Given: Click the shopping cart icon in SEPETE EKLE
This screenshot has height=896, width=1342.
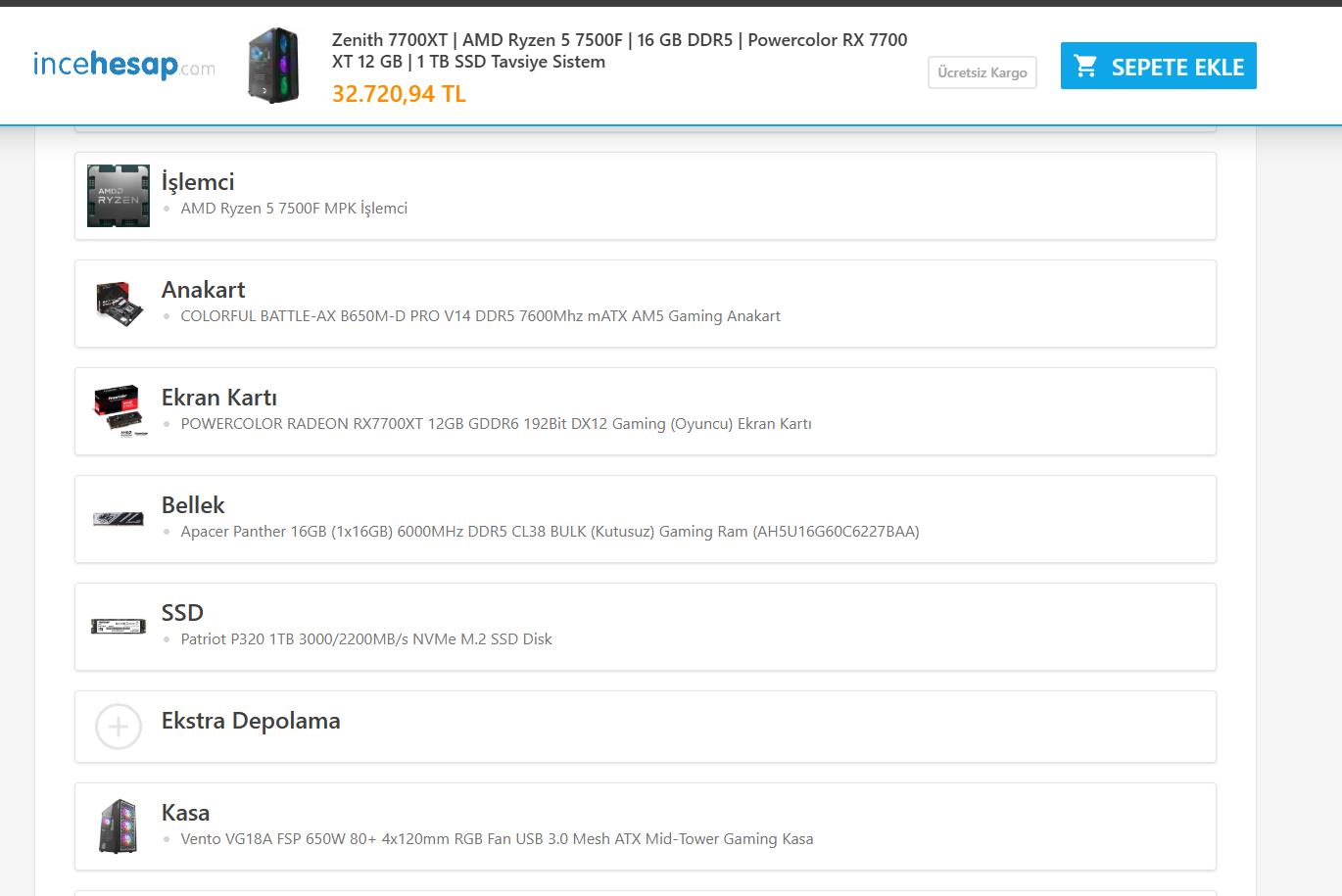Looking at the screenshot, I should 1085,67.
